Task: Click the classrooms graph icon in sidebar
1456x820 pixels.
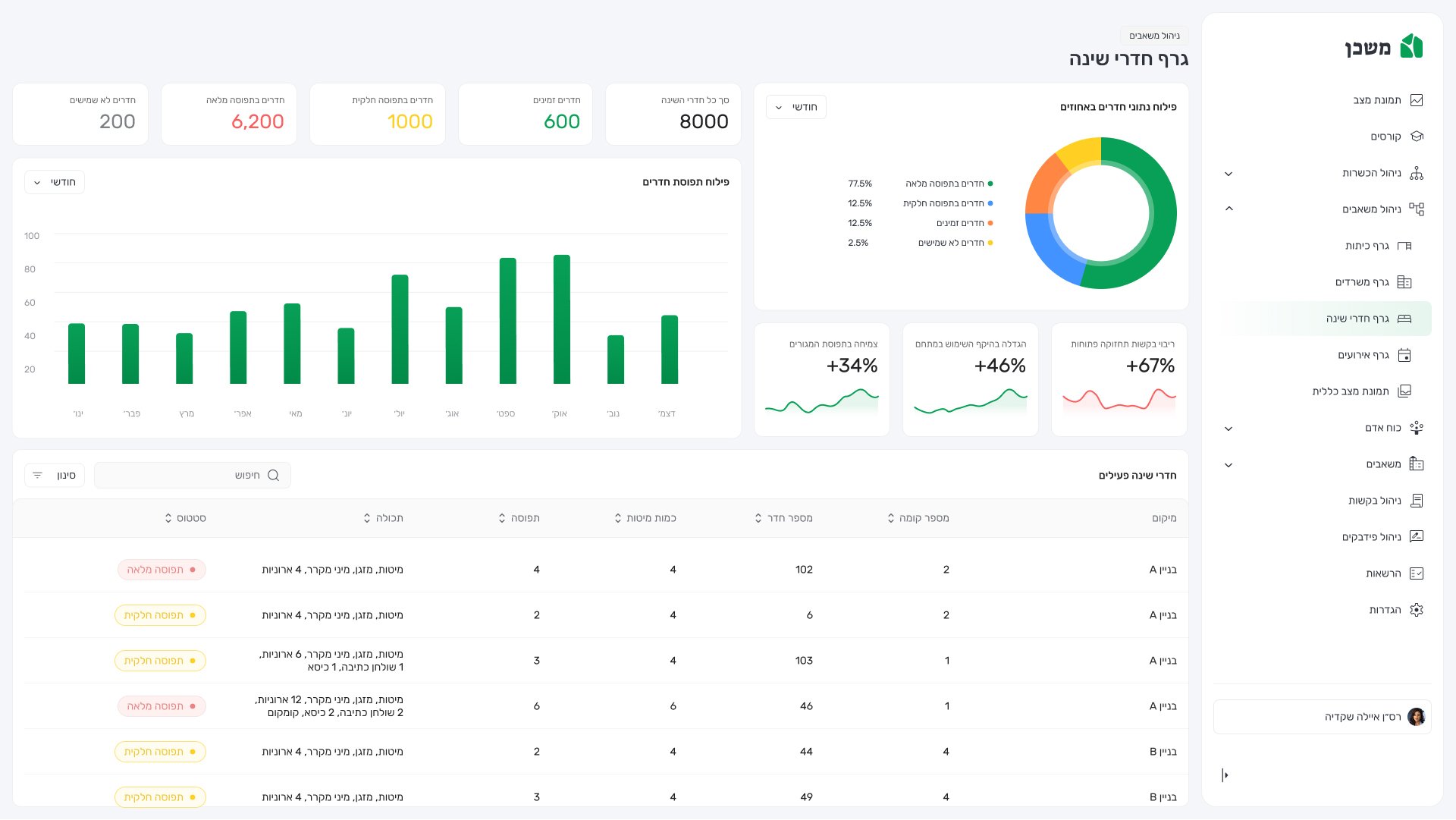Action: pos(1404,246)
